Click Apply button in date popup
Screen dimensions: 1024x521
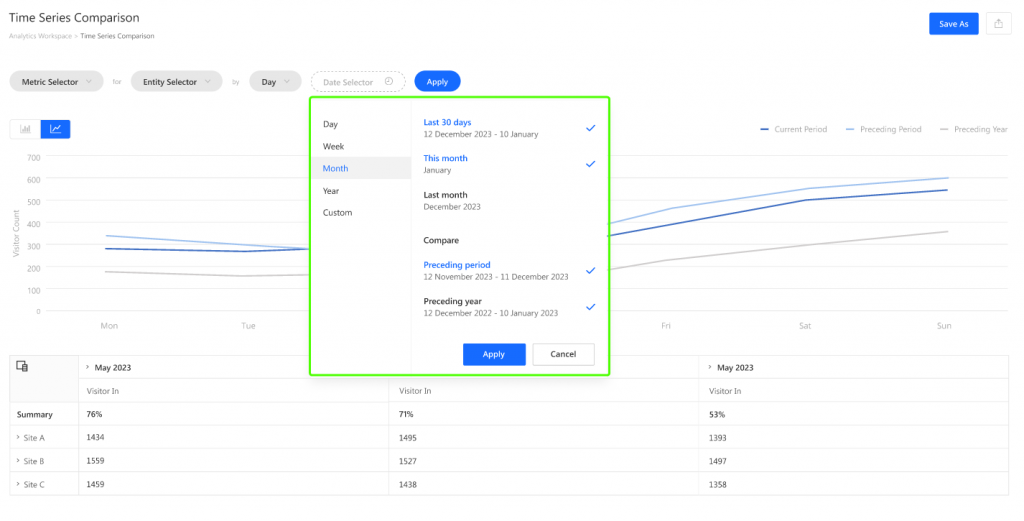point(494,354)
